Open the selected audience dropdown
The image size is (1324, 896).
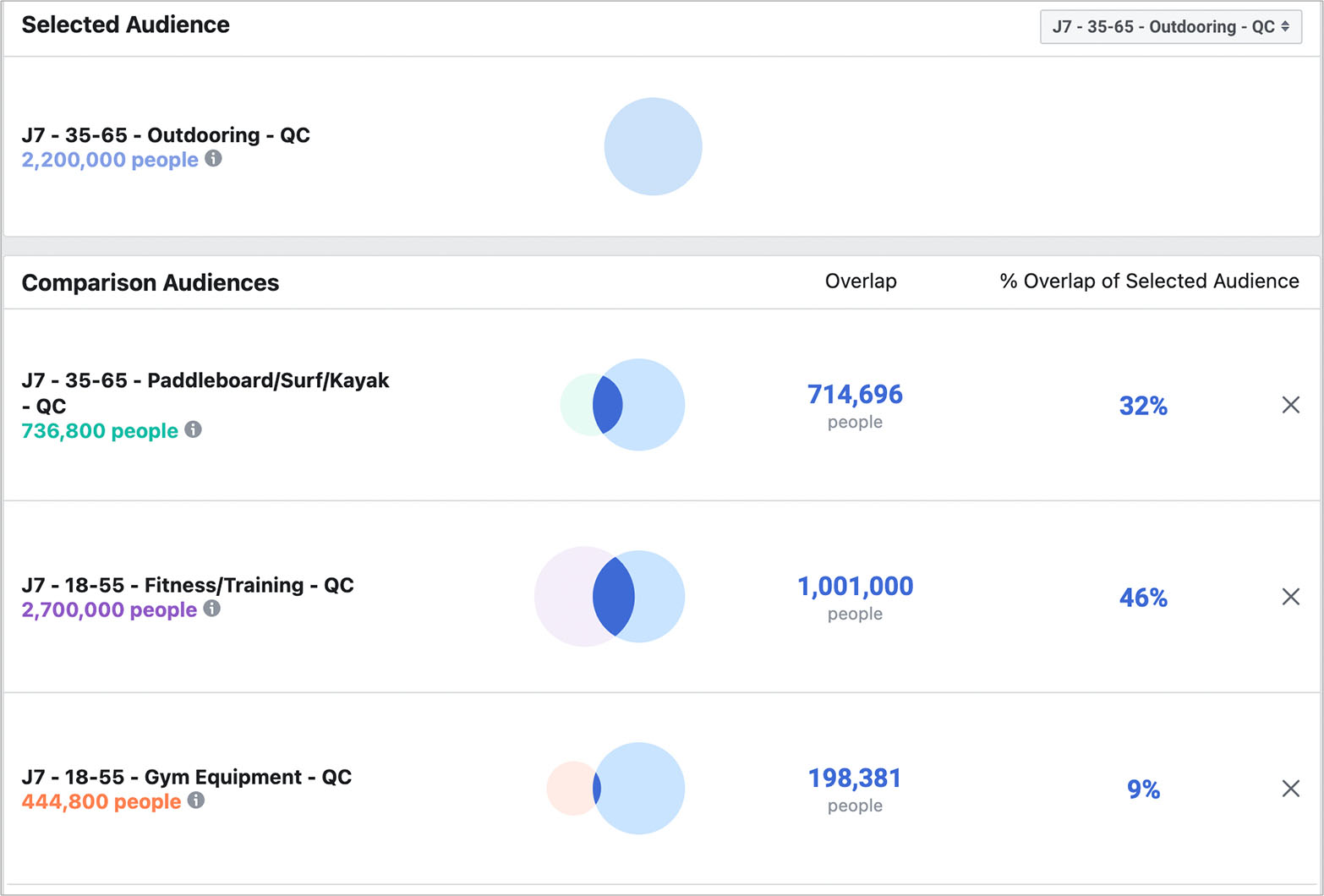point(1170,27)
